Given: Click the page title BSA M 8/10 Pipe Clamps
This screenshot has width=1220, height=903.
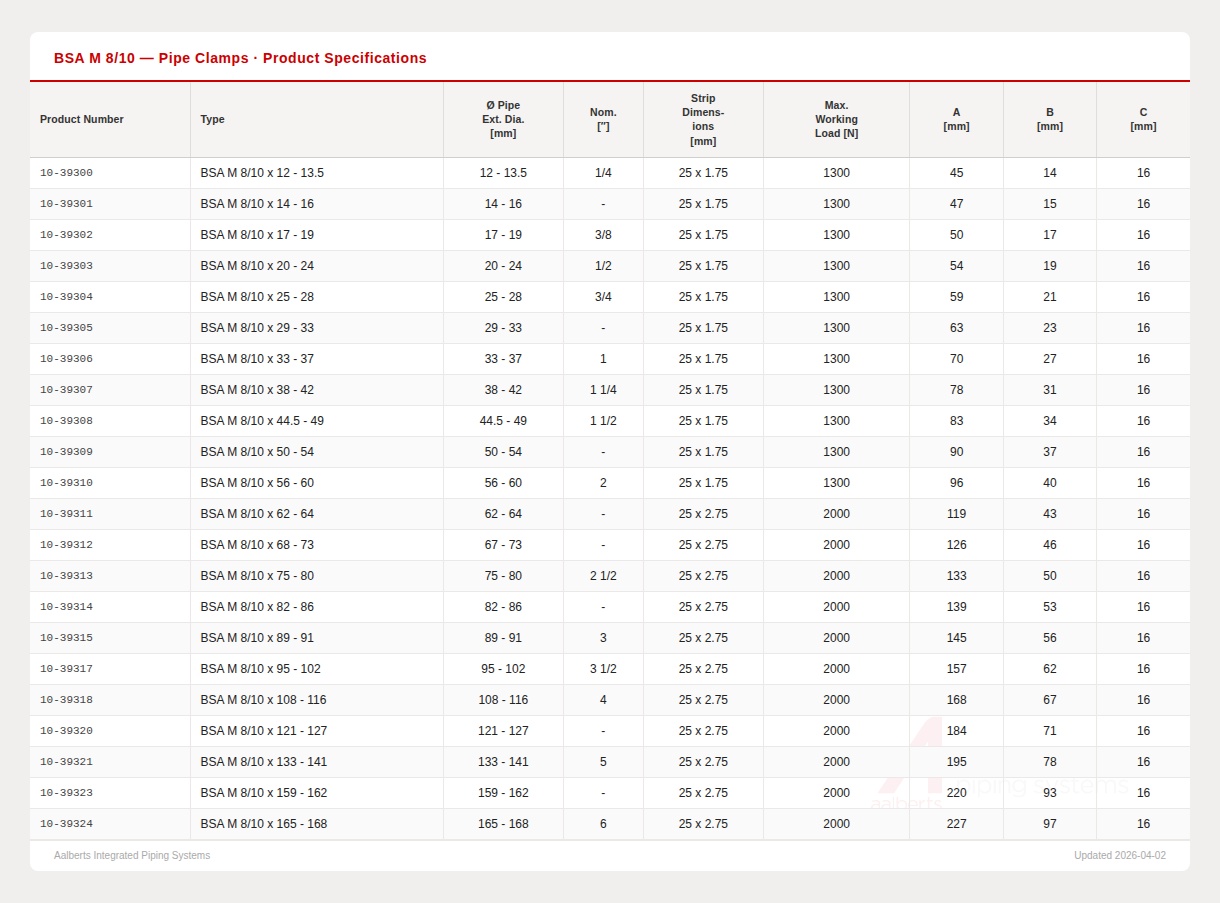Looking at the screenshot, I should point(240,58).
